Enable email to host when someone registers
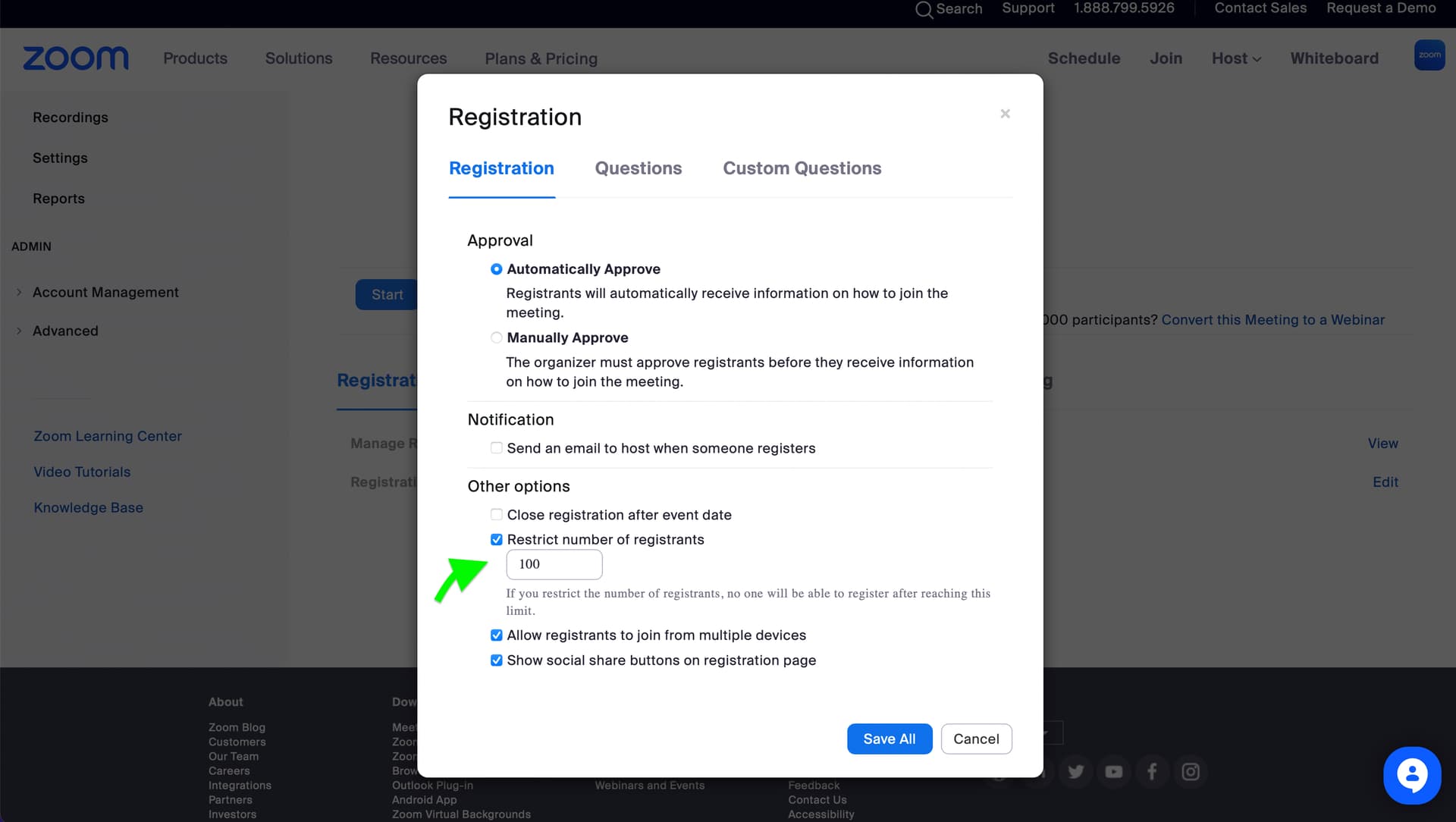 tap(497, 447)
